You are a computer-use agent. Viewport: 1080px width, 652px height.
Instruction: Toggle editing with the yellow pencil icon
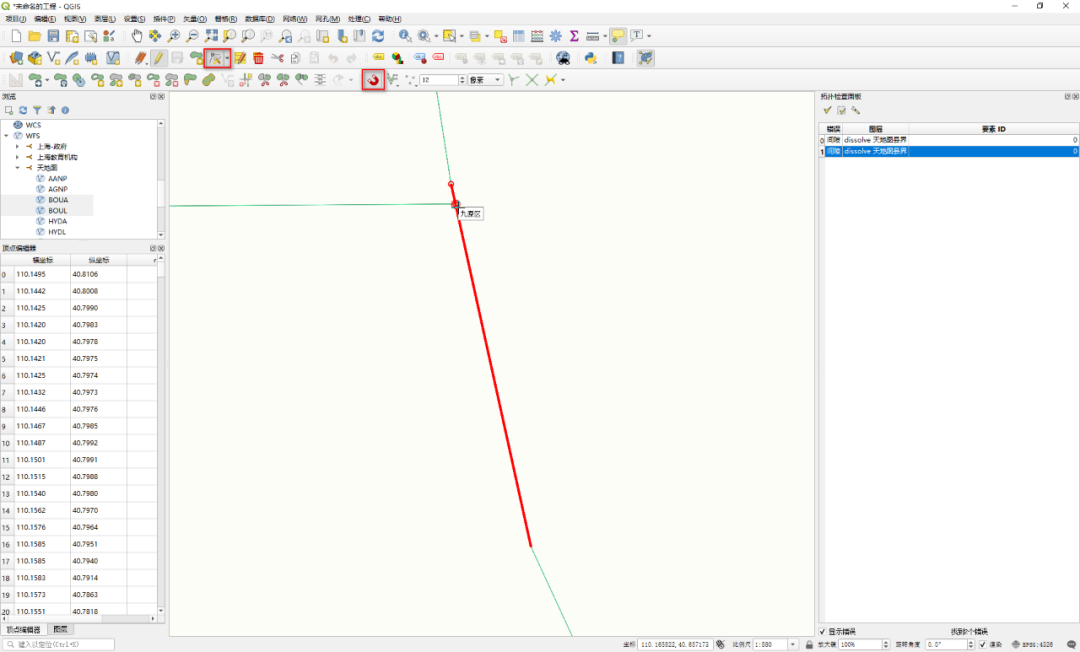(158, 57)
